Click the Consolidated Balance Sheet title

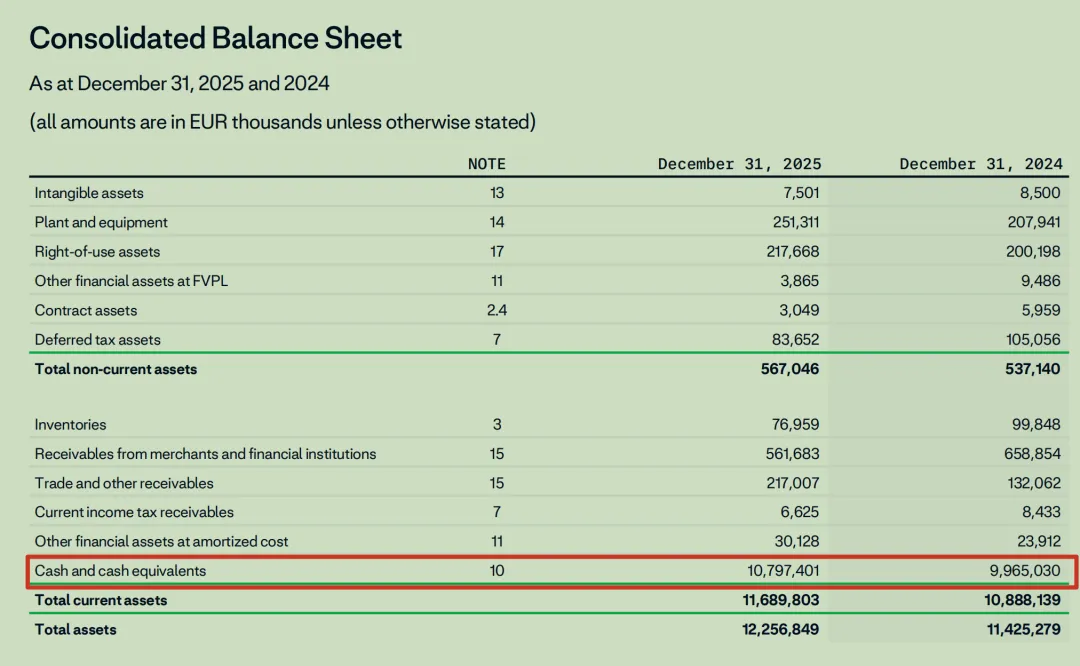tap(215, 39)
